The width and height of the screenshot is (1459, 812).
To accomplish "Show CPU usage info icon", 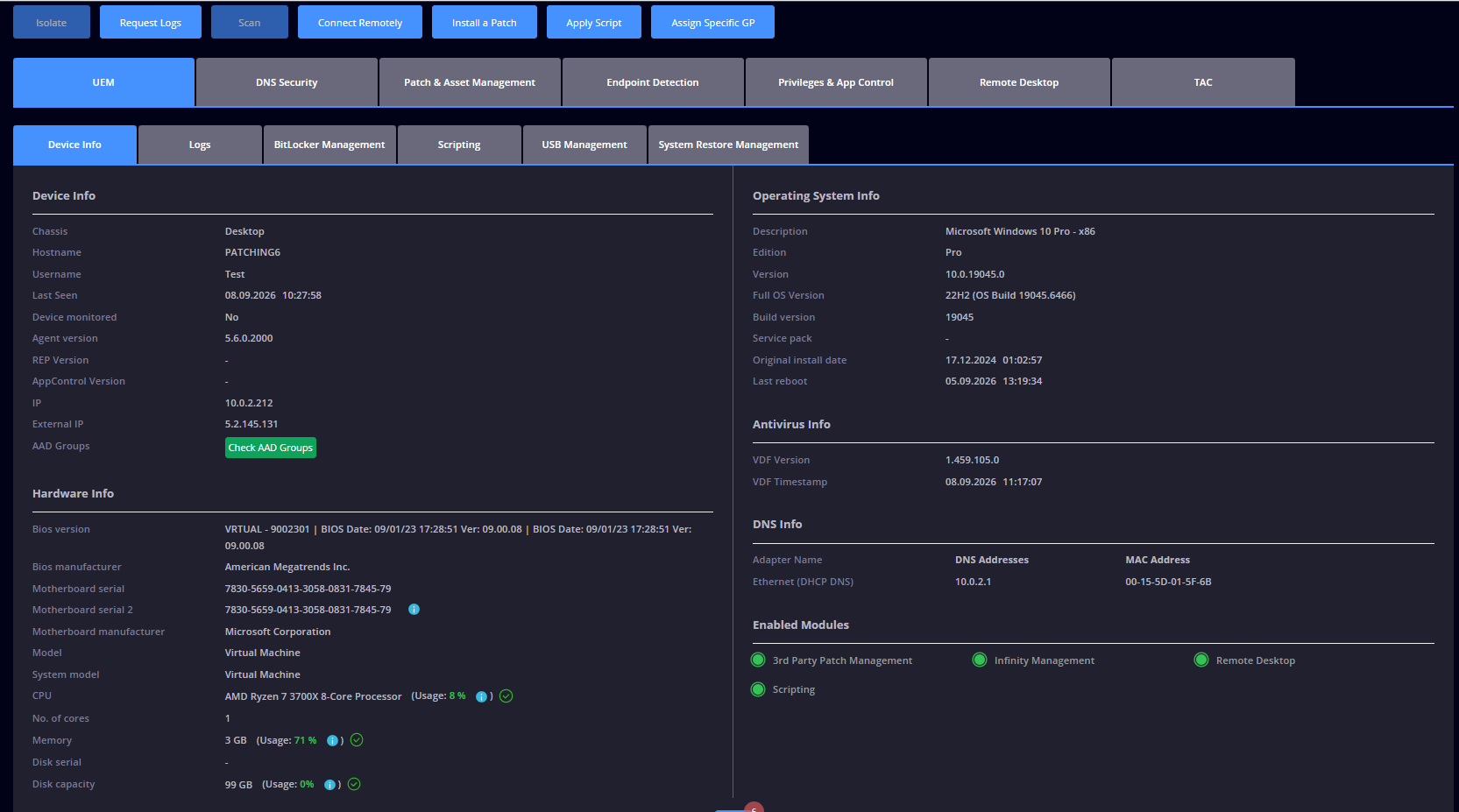I will coord(481,696).
